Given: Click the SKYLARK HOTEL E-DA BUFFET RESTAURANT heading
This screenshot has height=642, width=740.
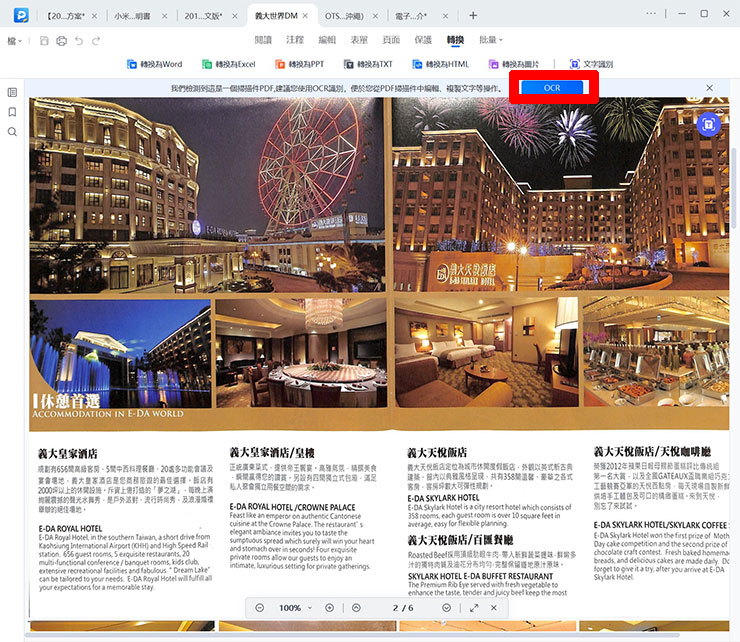Looking at the screenshot, I should tap(480, 576).
